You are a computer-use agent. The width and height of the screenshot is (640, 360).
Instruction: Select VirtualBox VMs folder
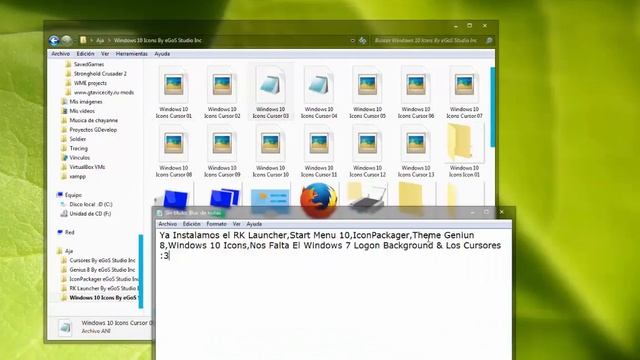83,167
